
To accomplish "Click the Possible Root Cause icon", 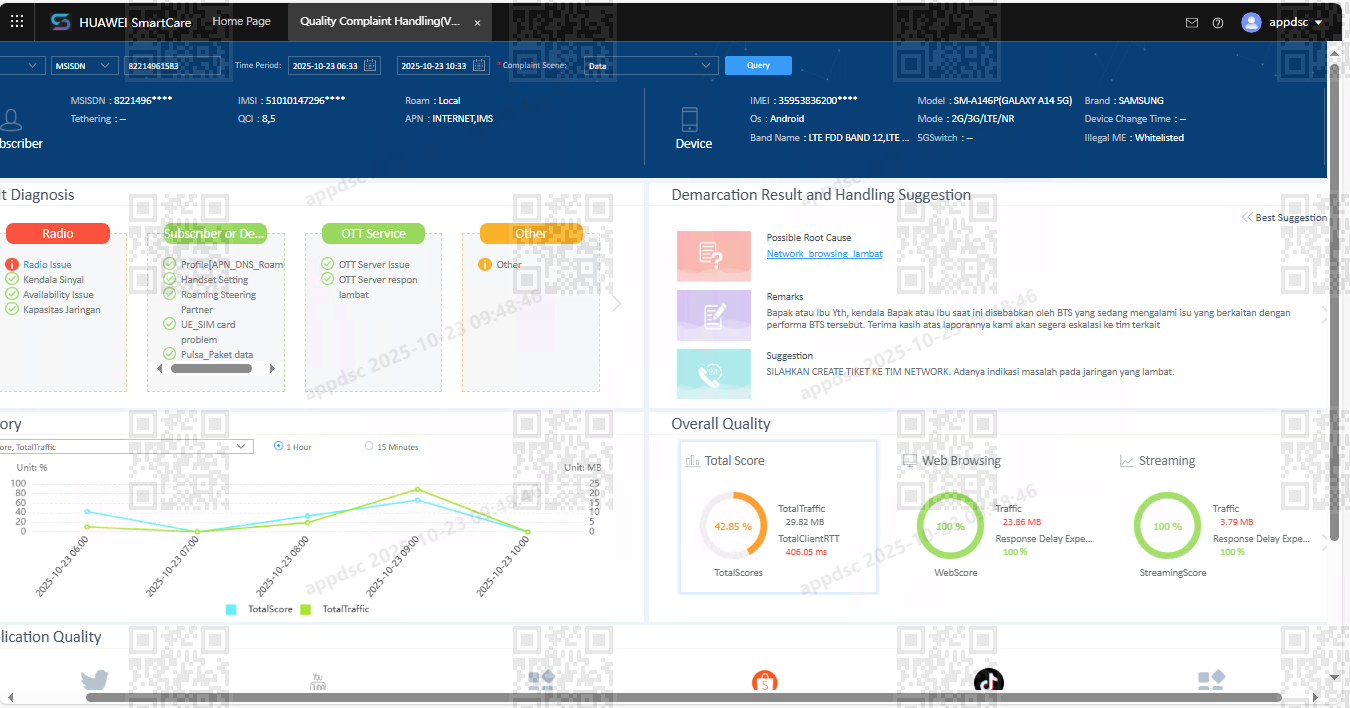I will tap(713, 255).
